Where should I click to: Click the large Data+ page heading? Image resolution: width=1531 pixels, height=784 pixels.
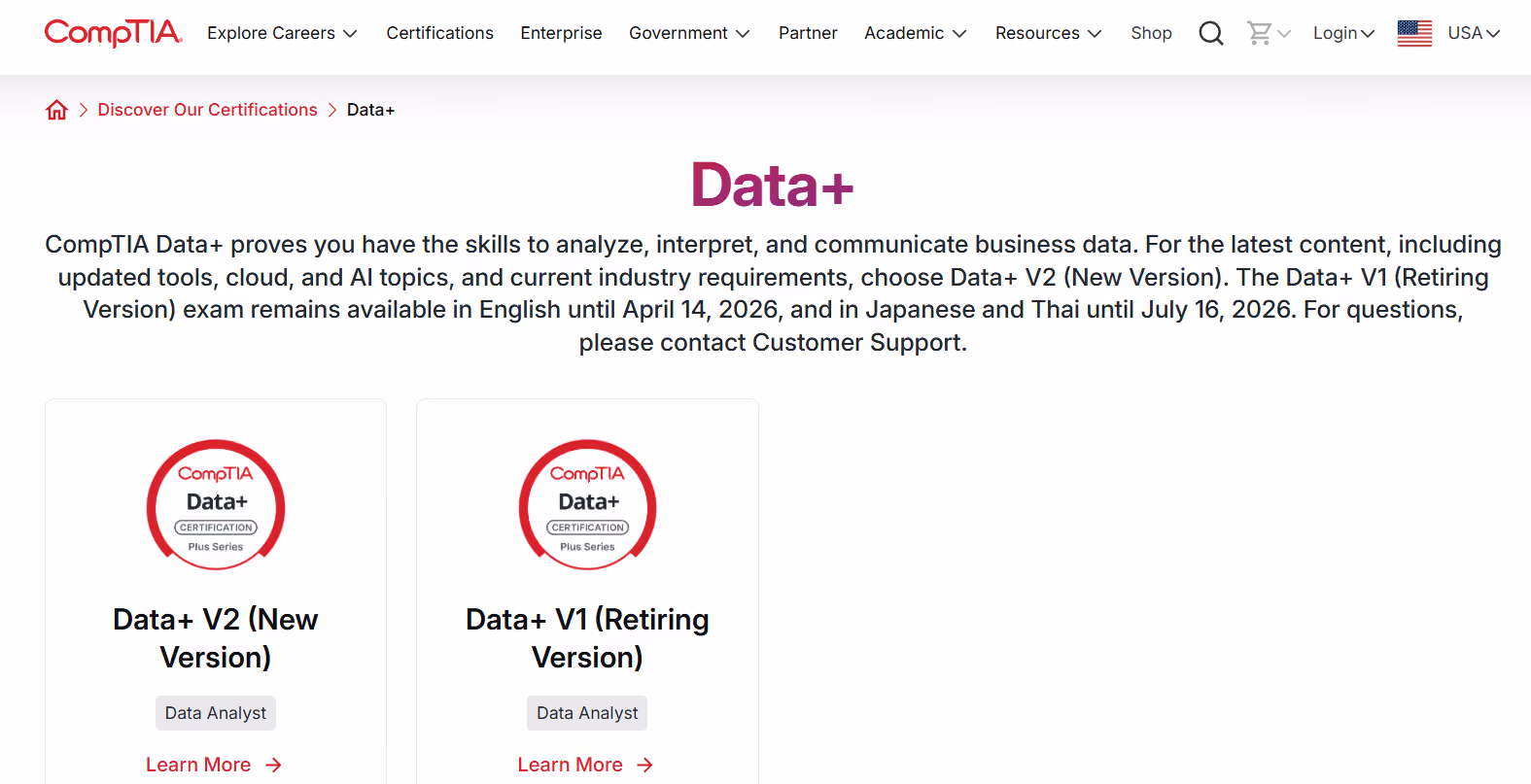point(772,185)
